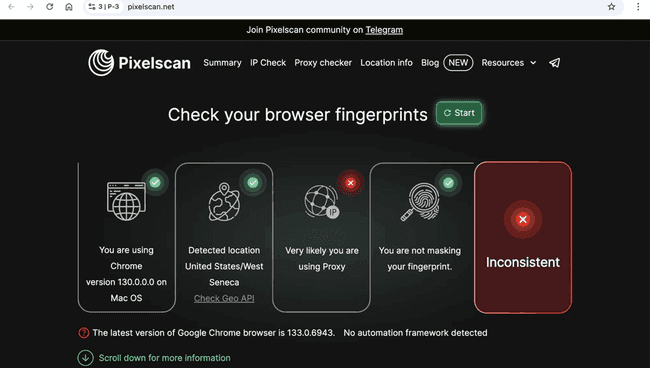Open the Check Geo API link
650x368 pixels.
(224, 298)
